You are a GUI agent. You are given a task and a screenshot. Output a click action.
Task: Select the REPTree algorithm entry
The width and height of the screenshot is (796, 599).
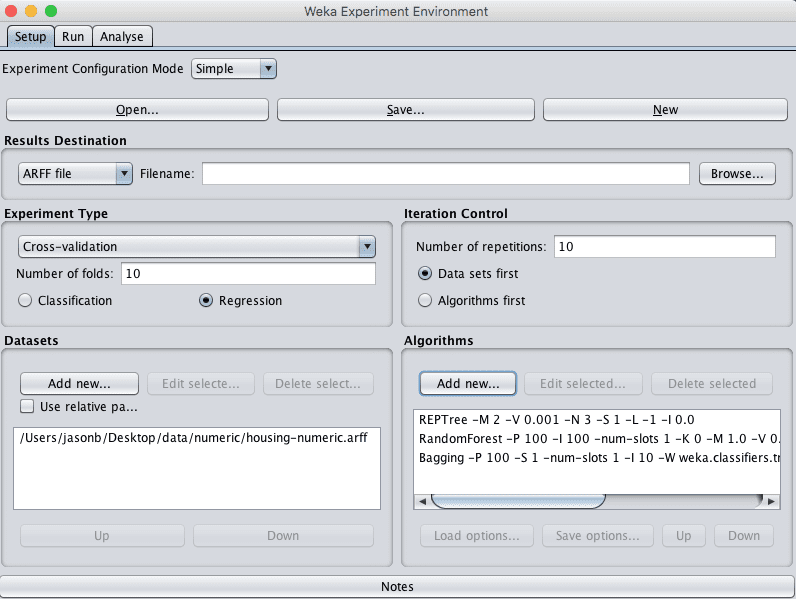(x=597, y=420)
